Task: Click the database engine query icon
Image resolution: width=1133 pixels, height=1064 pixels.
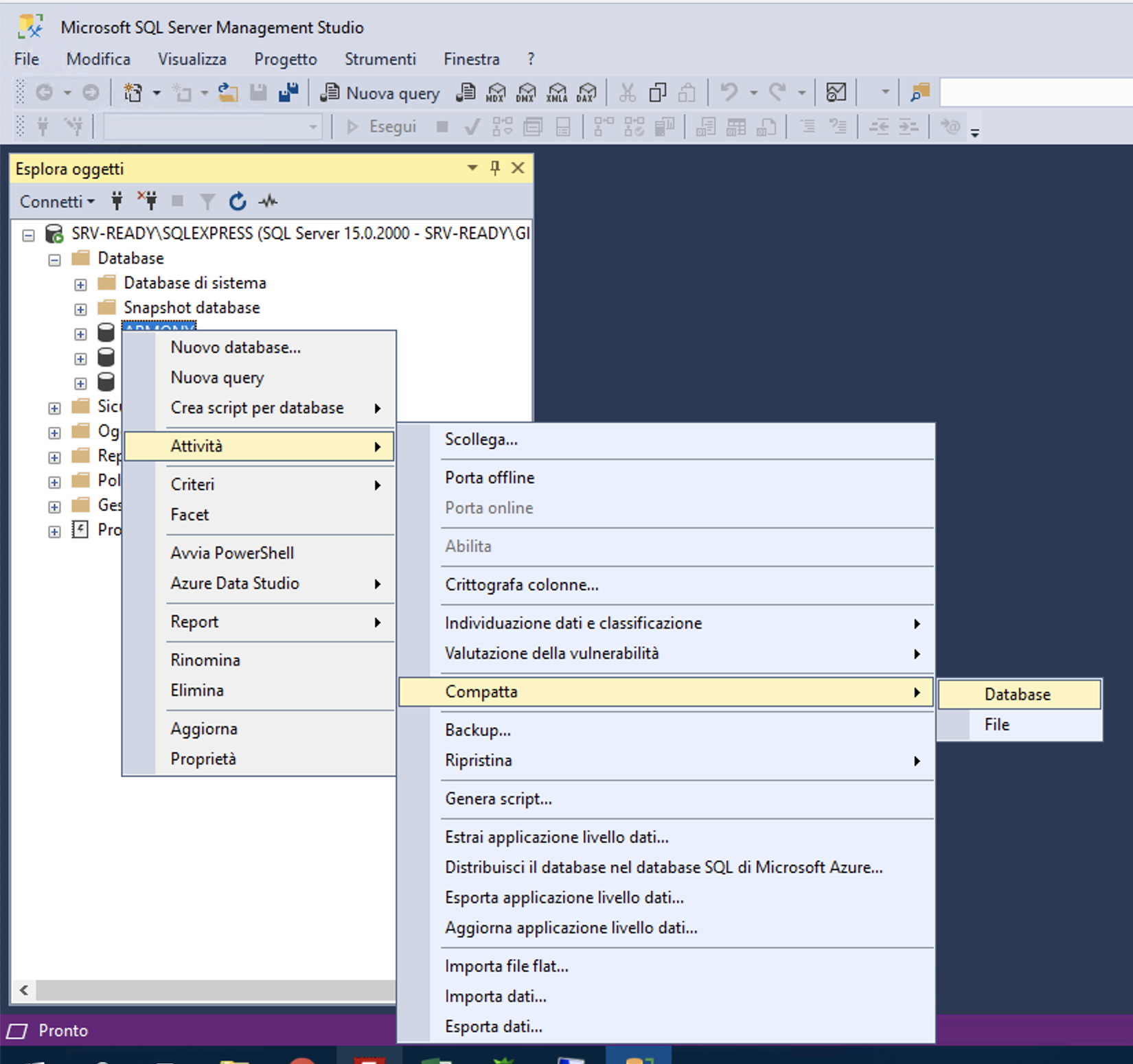Action: coord(466,93)
